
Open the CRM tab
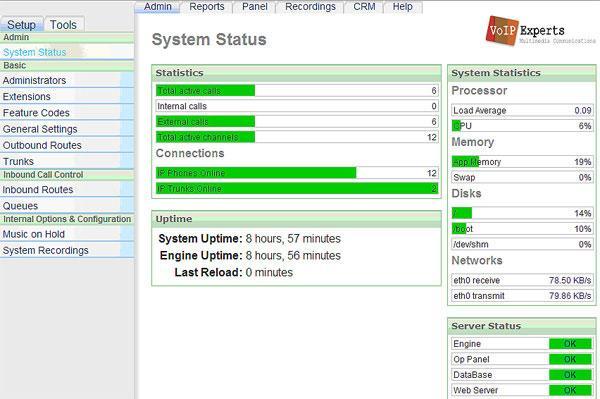[x=364, y=7]
